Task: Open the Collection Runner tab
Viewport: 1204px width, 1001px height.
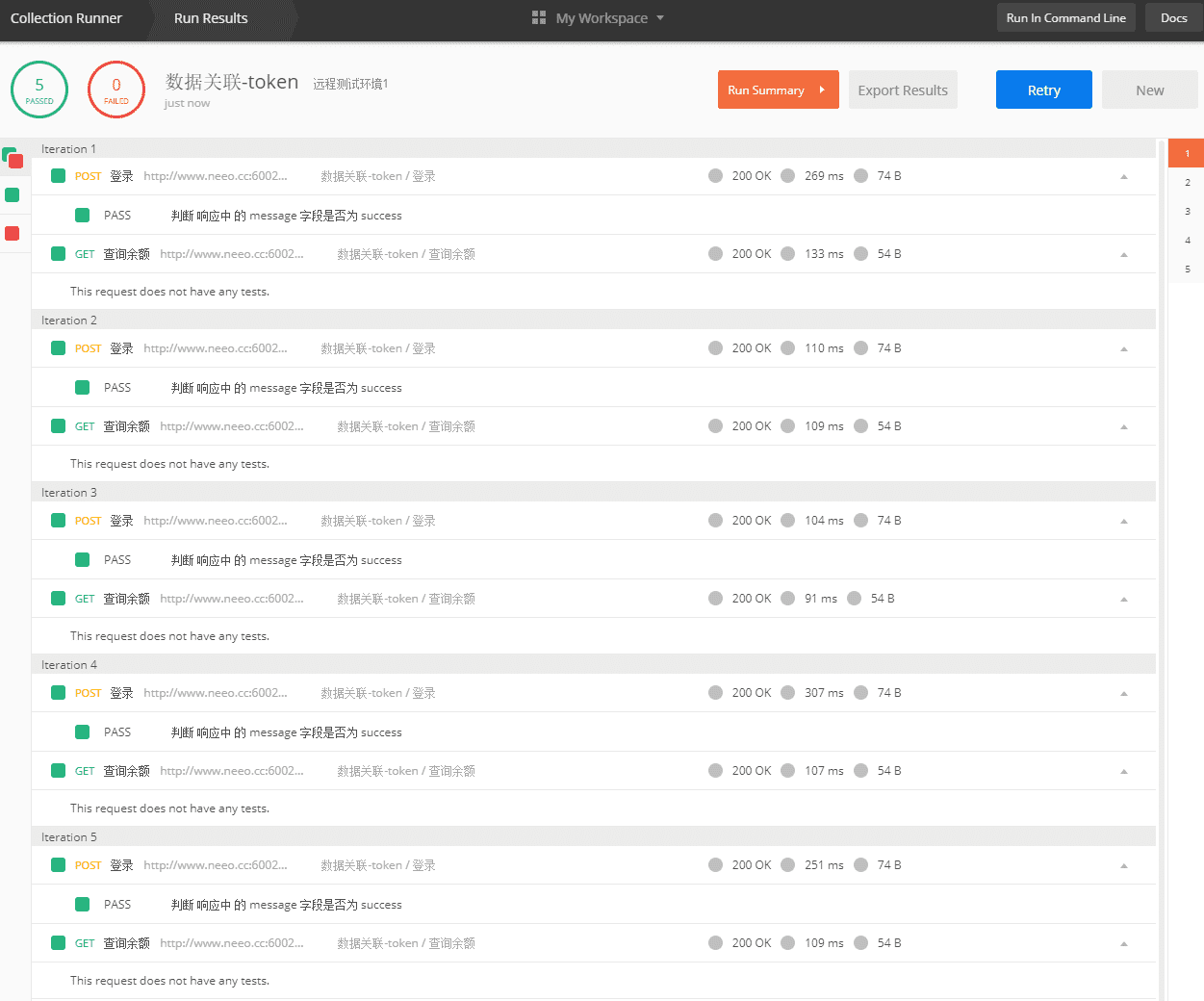Action: (66, 18)
